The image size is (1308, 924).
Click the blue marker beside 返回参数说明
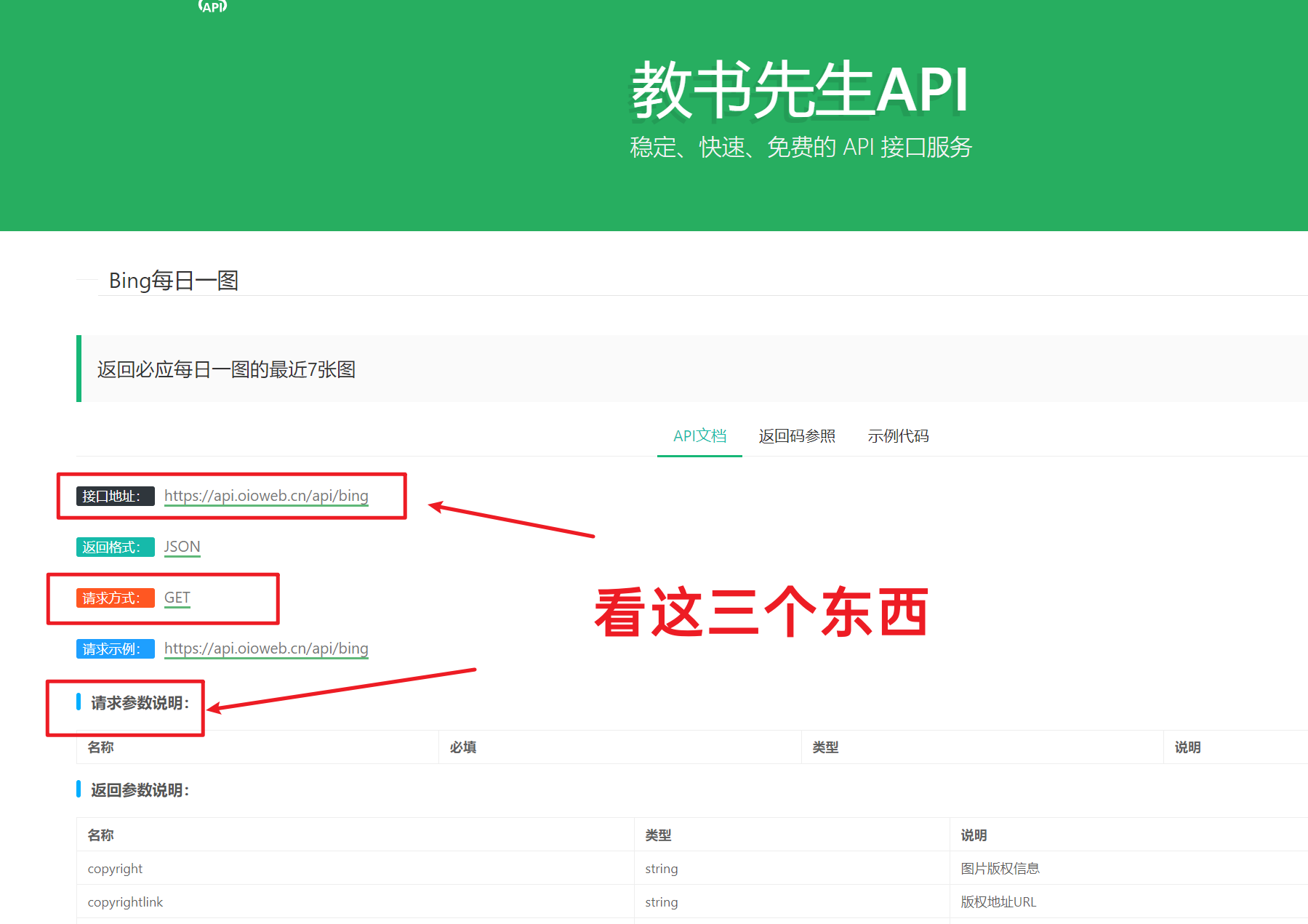coord(80,790)
